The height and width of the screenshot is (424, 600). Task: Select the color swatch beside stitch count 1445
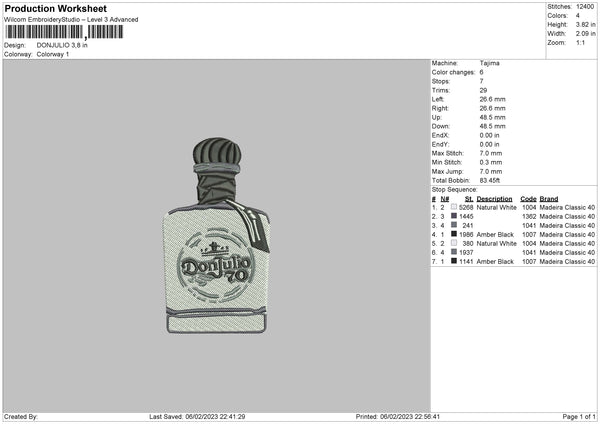[454, 216]
